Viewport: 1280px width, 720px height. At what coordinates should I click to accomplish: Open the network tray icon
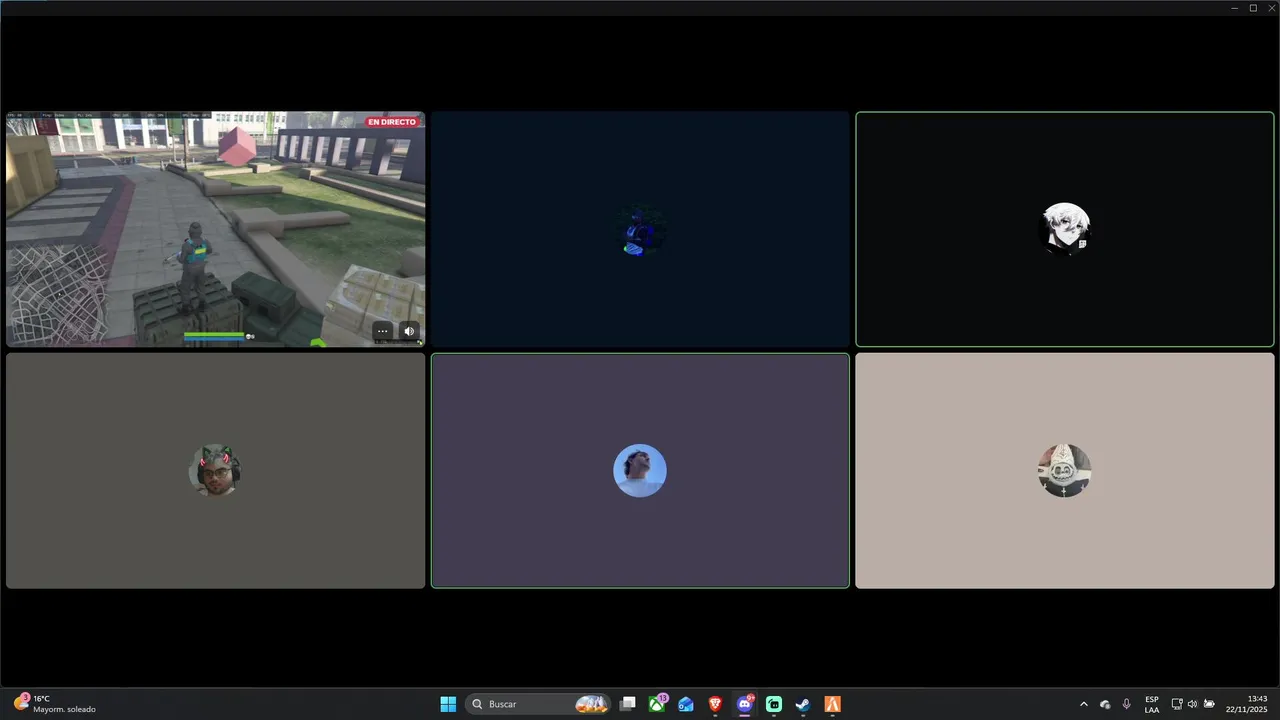click(1177, 704)
